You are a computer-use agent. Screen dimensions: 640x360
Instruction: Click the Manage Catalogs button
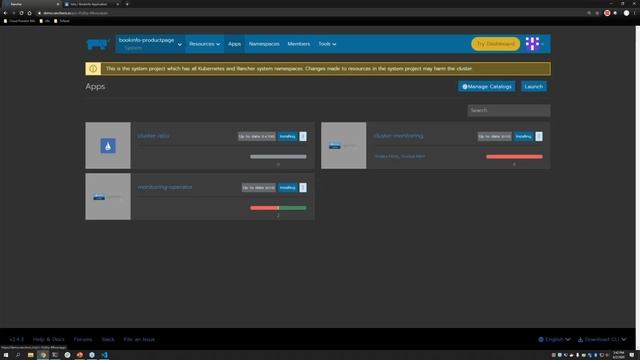click(x=487, y=87)
